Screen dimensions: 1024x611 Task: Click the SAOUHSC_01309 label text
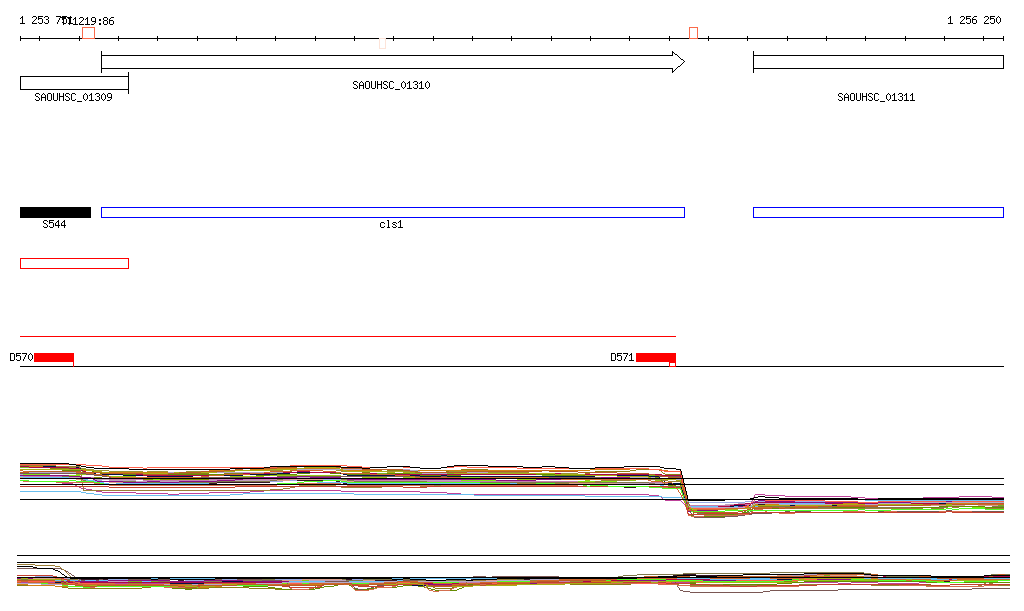click(73, 97)
